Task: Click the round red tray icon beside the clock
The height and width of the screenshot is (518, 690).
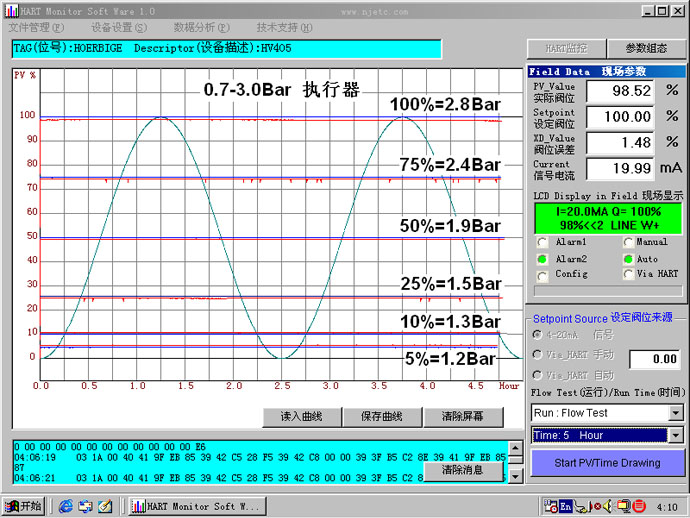Action: (639, 507)
